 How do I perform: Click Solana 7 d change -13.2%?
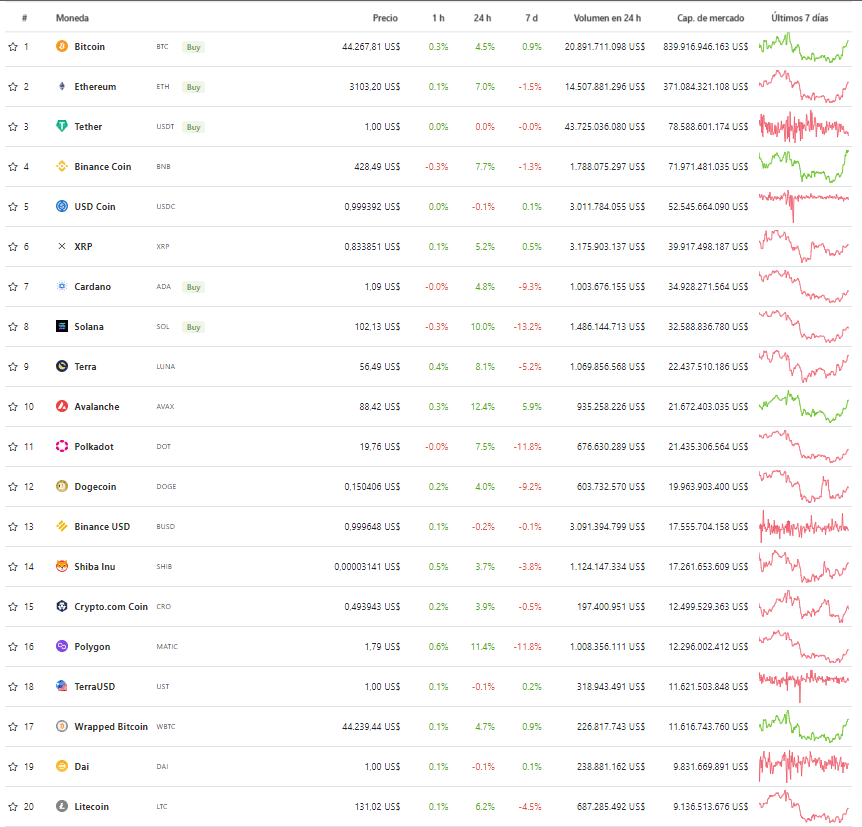tap(527, 327)
